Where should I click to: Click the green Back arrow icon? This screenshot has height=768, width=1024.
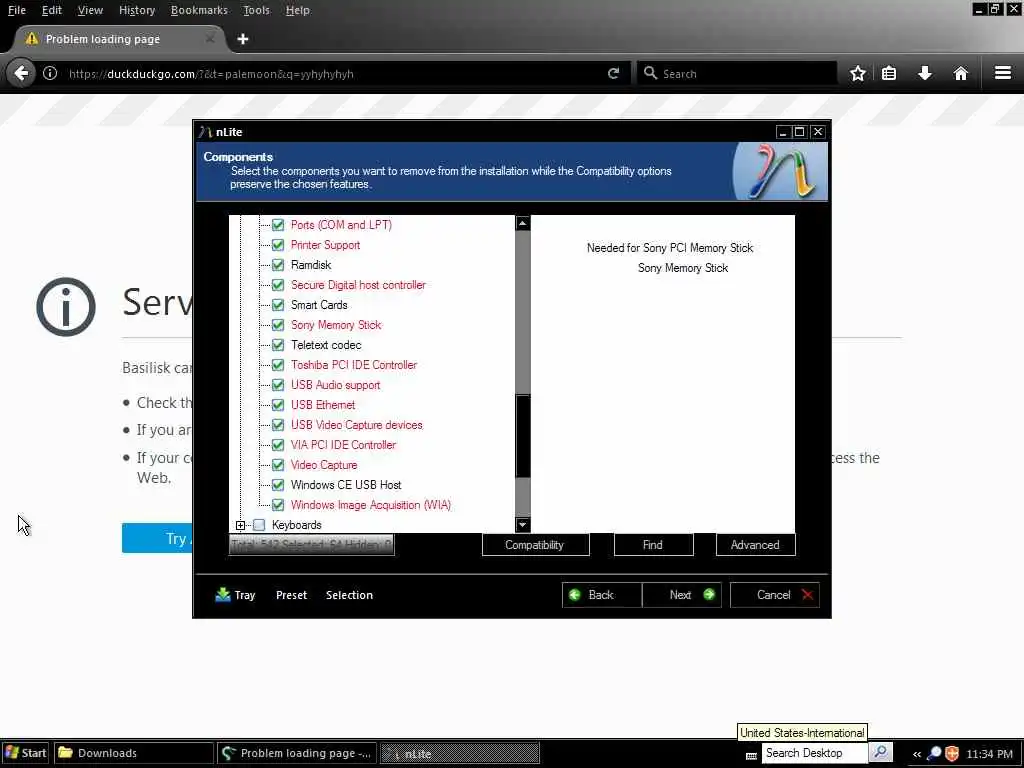pos(575,594)
